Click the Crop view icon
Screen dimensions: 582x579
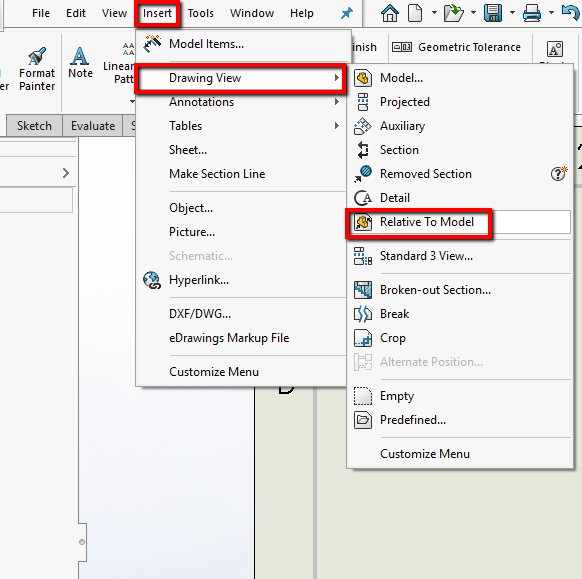pyautogui.click(x=363, y=338)
